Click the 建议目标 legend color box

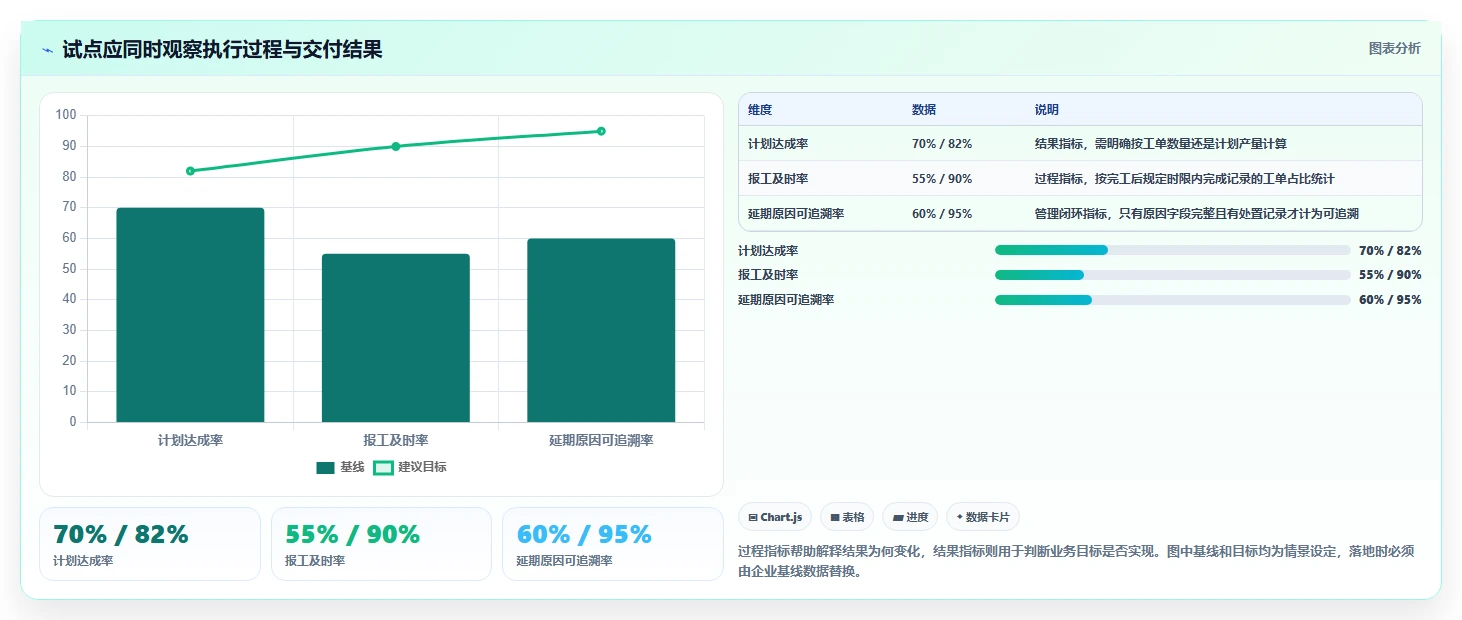point(383,467)
